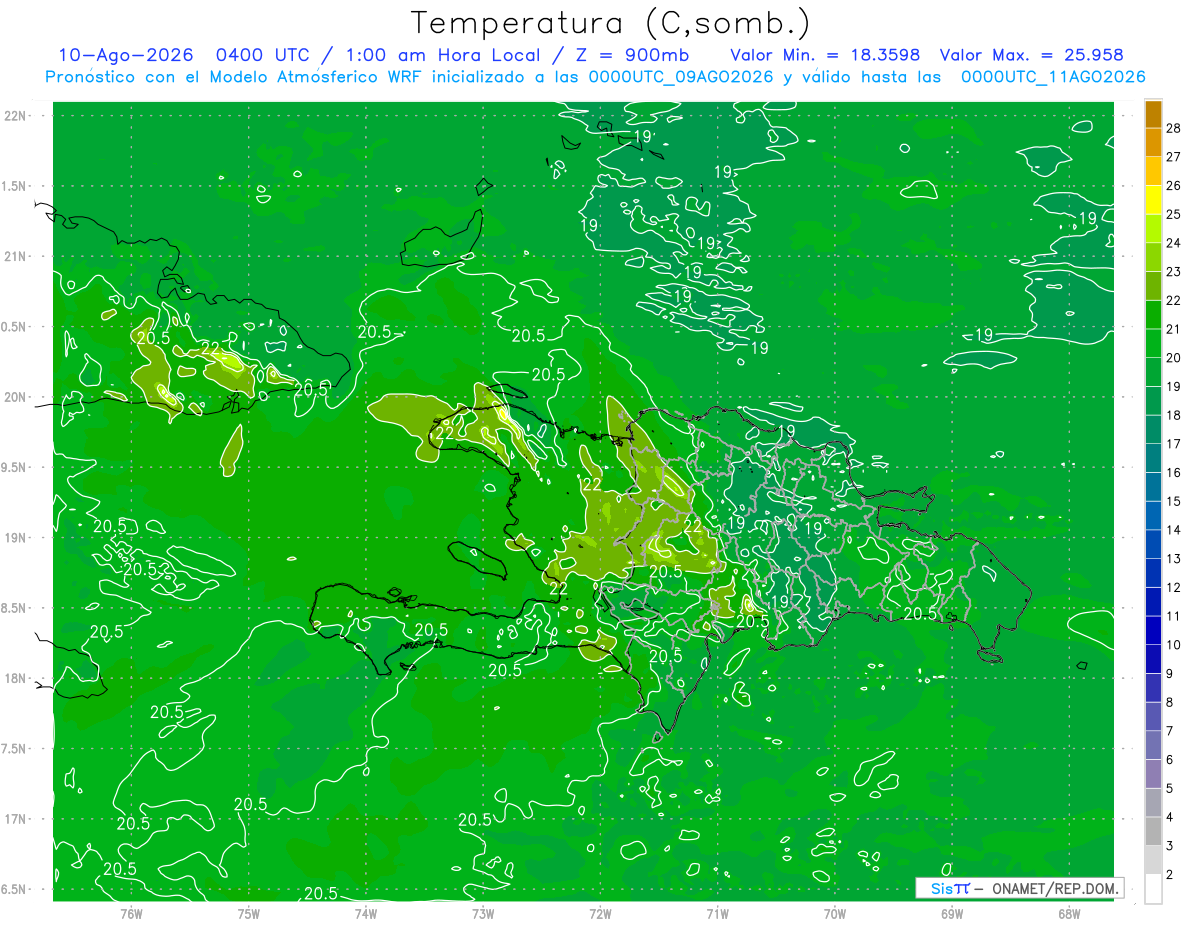The width and height of the screenshot is (1200, 927).
Task: Click the title 'Temperatura (C,somb.)'
Action: [x=611, y=23]
